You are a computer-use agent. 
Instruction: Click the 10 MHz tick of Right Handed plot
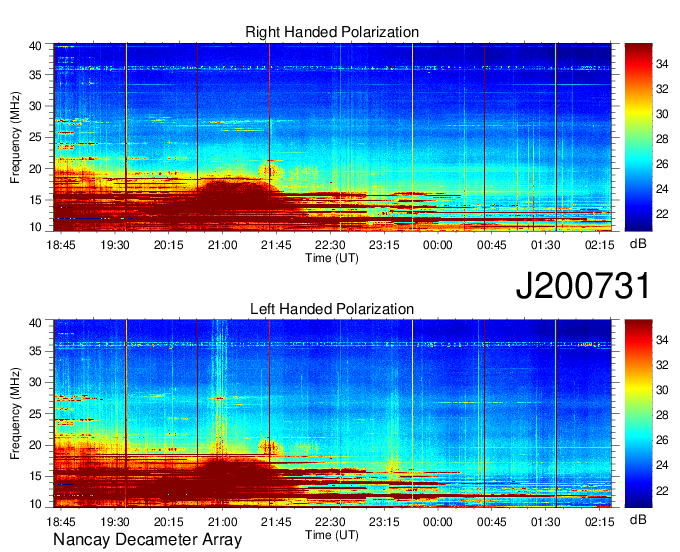[x=36, y=227]
